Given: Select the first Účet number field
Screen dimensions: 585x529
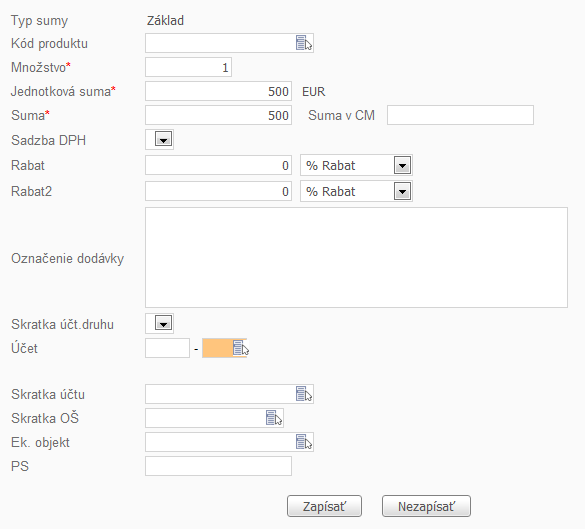Looking at the screenshot, I should (x=168, y=348).
